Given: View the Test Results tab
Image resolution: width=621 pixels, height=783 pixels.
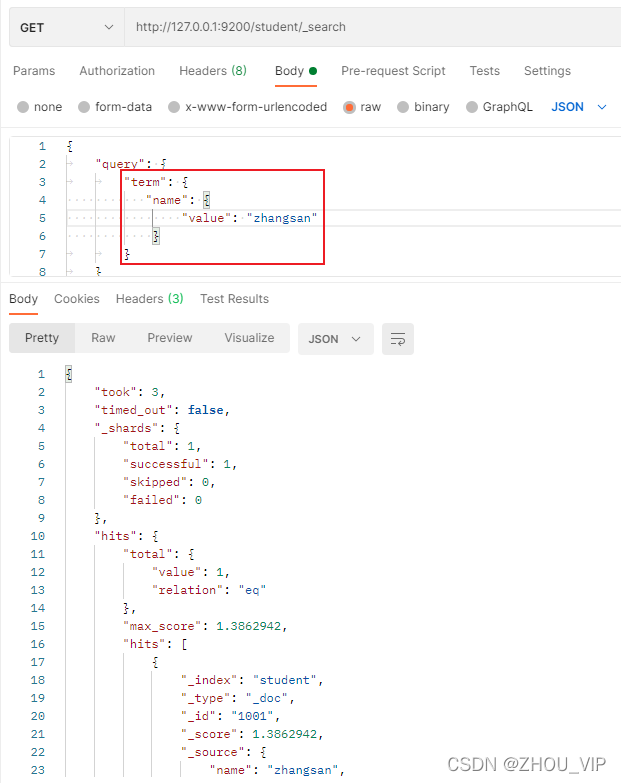Looking at the screenshot, I should pos(235,299).
